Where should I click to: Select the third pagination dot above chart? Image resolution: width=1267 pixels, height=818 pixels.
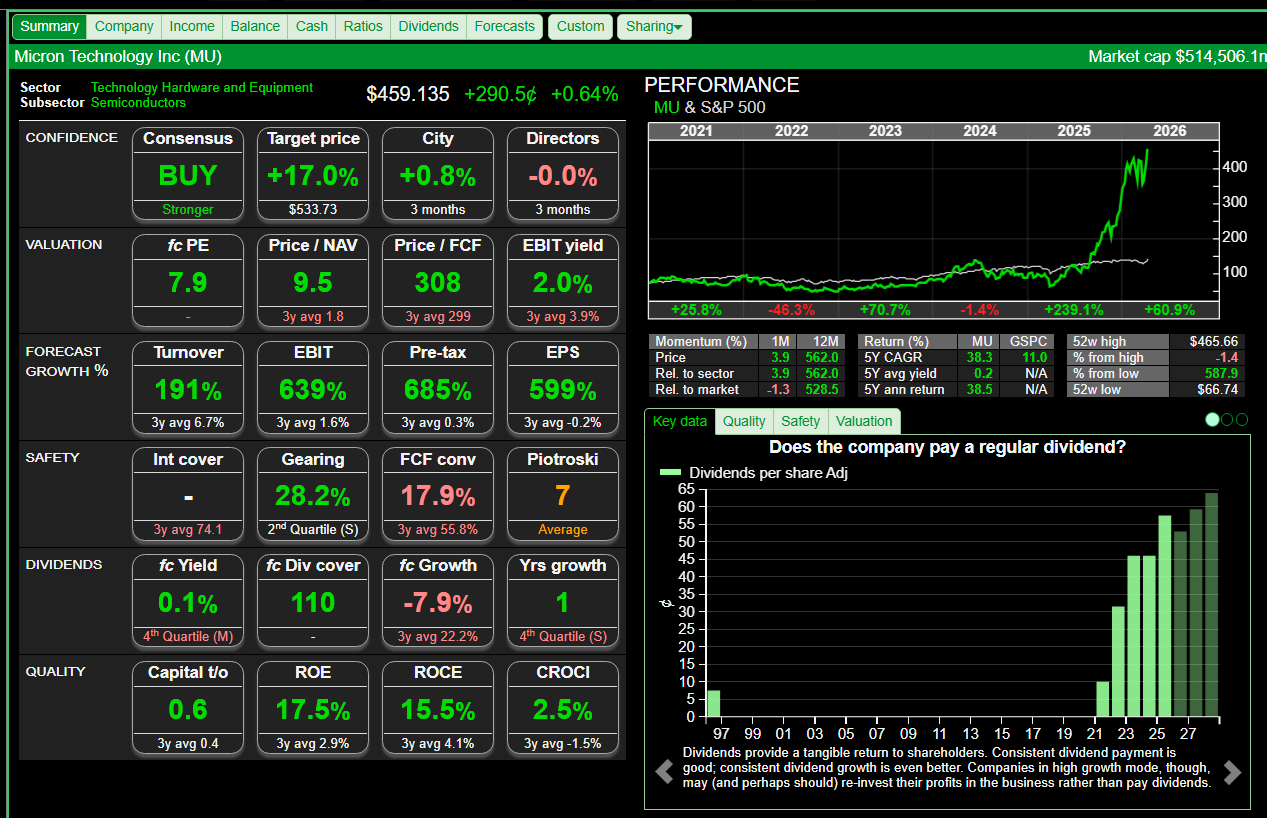point(1242,420)
